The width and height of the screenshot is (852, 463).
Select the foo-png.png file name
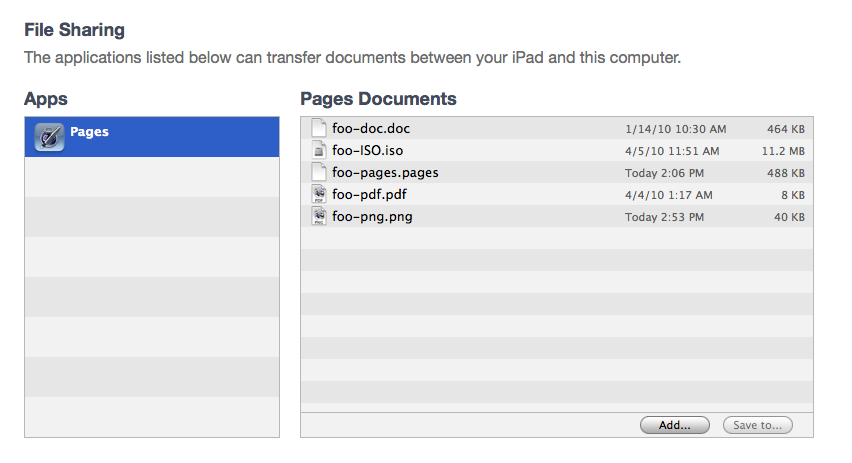(x=372, y=217)
